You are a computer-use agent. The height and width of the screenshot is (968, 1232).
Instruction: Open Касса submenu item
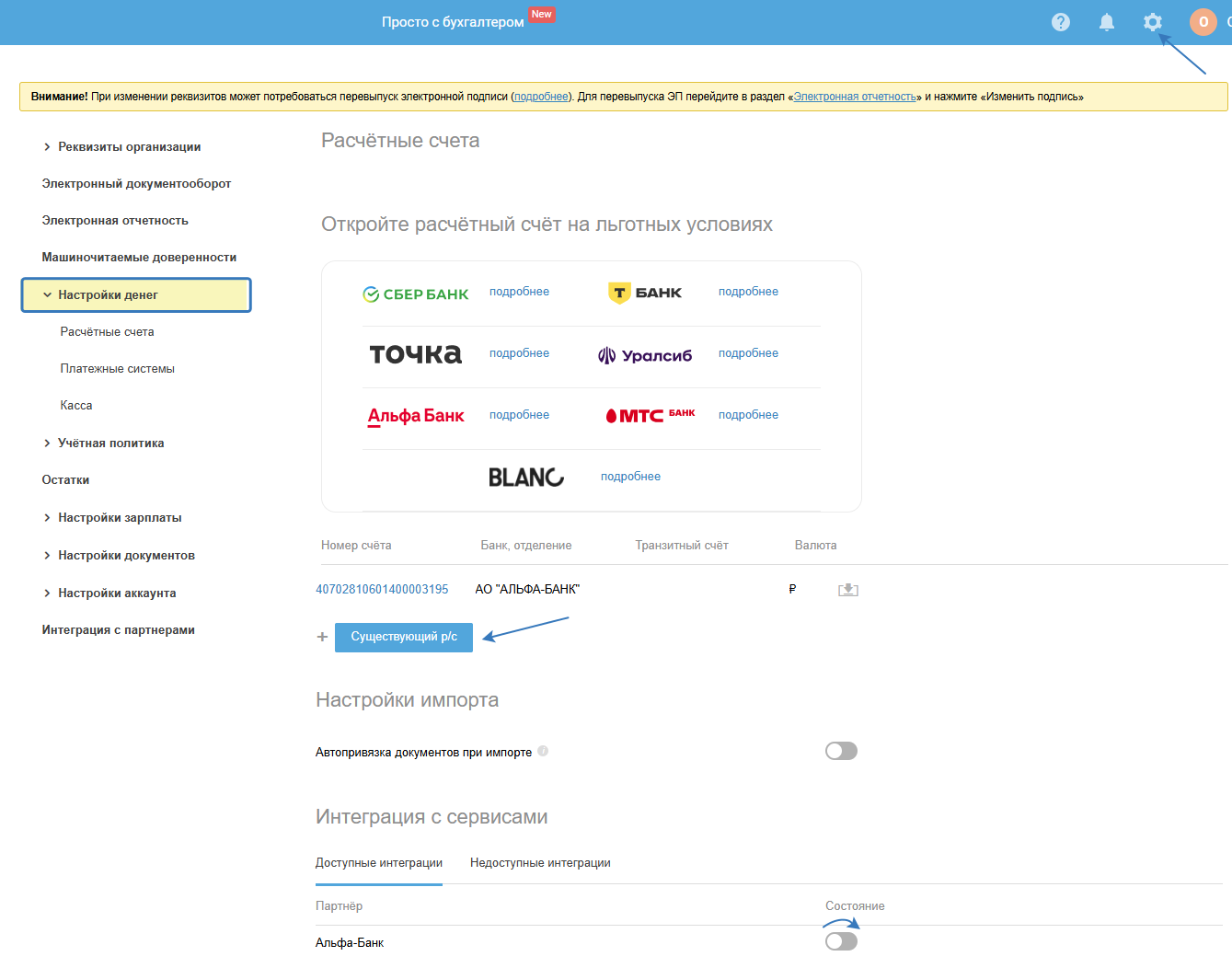tap(76, 406)
